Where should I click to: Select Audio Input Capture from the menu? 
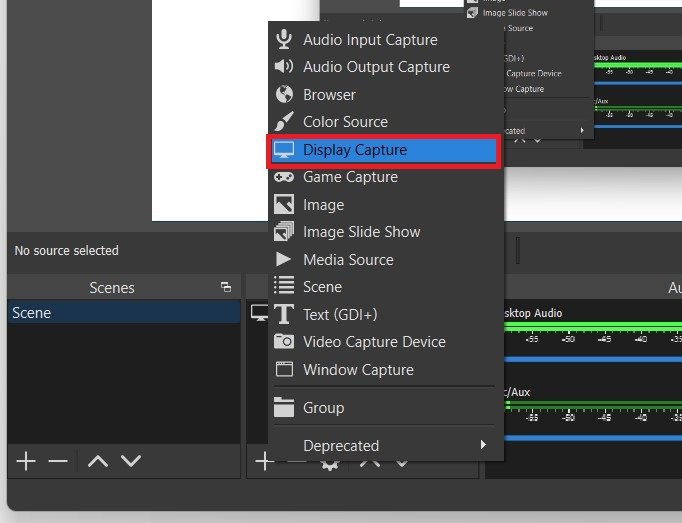[386, 40]
